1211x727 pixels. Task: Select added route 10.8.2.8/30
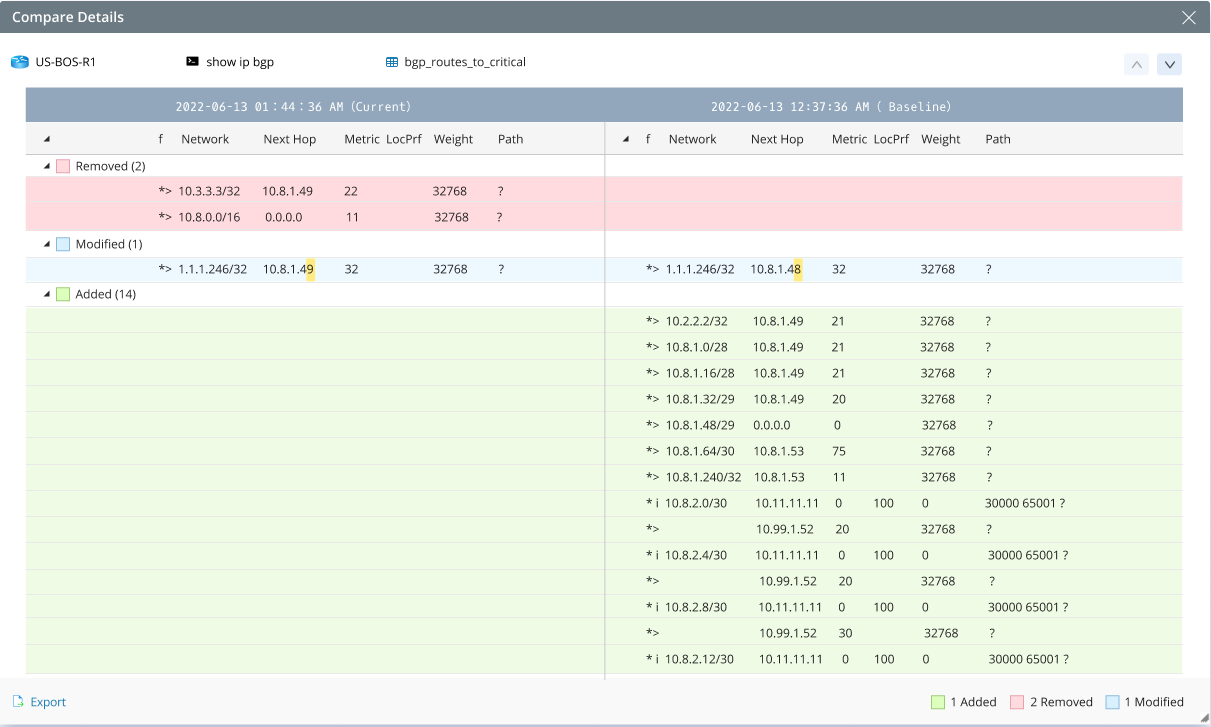(696, 607)
